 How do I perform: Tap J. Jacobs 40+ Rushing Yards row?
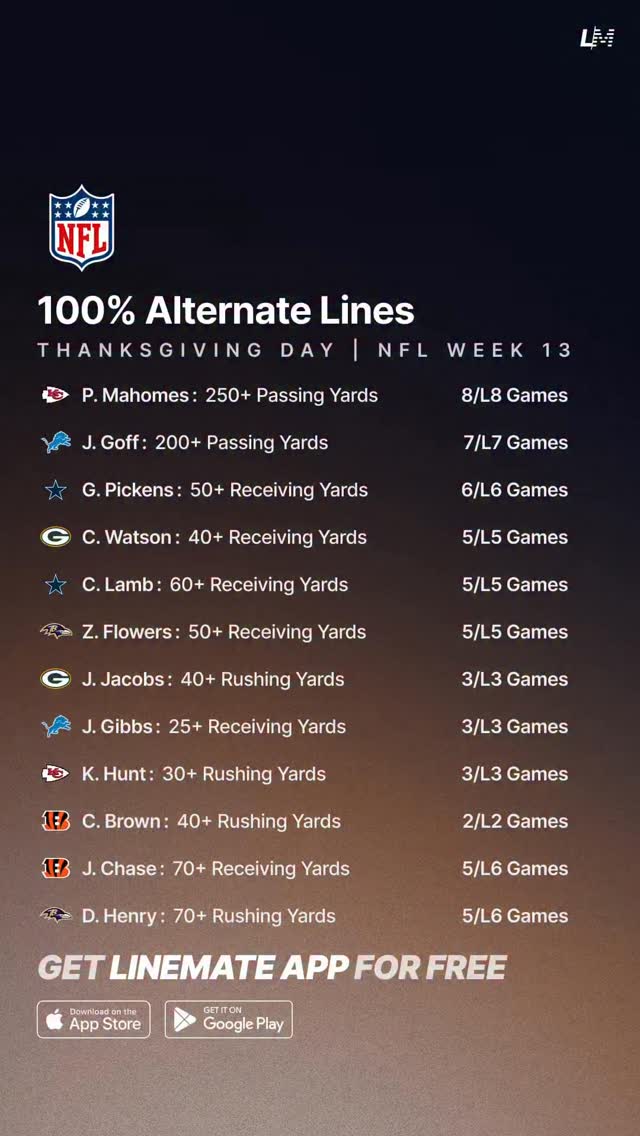pyautogui.click(x=213, y=679)
